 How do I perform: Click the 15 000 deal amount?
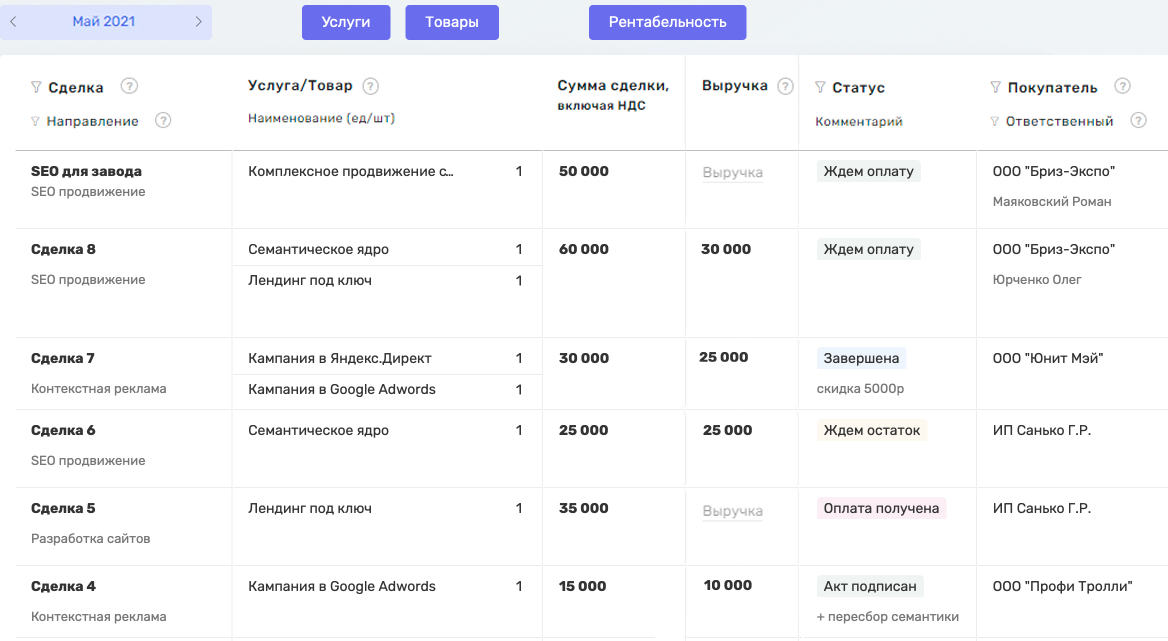pos(583,587)
